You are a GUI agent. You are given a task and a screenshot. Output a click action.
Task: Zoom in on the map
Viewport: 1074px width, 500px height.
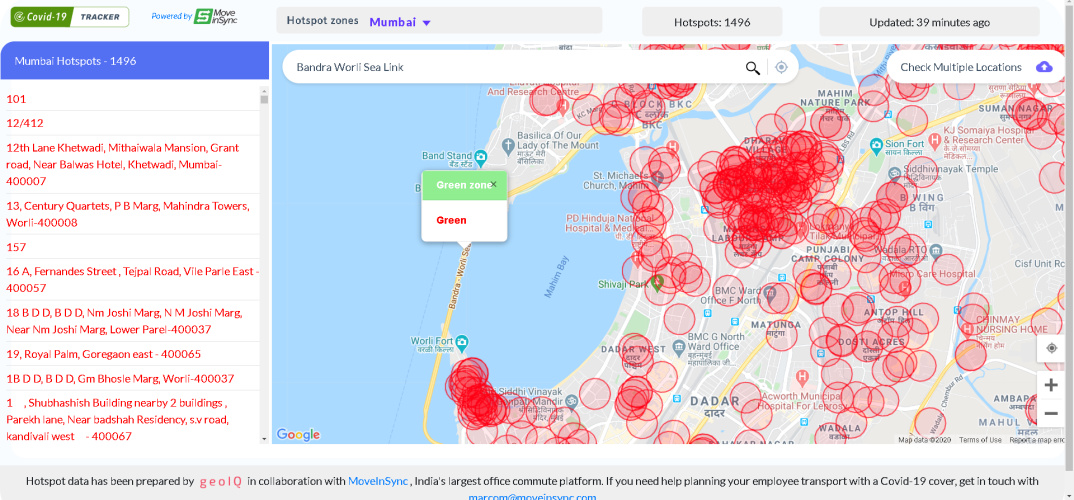(1050, 385)
